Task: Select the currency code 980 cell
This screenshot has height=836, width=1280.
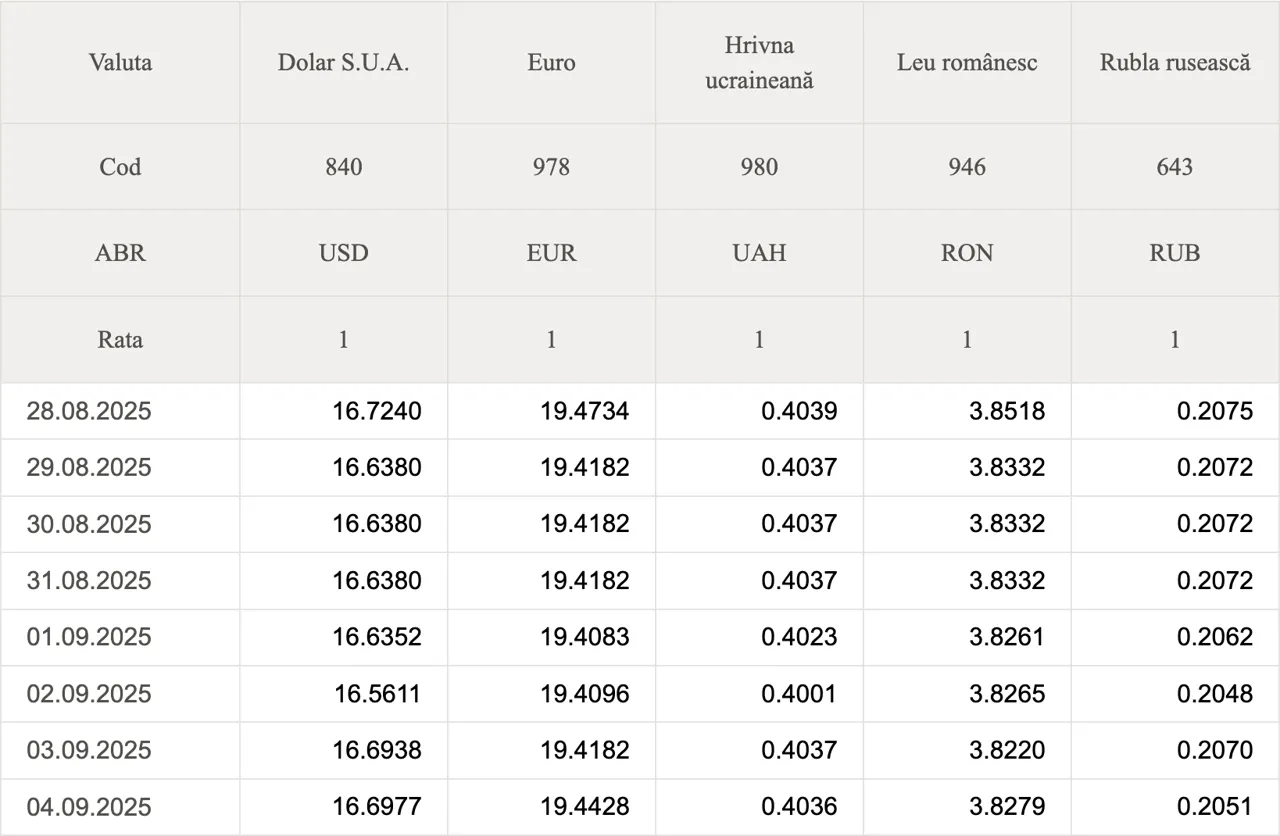Action: click(x=759, y=166)
